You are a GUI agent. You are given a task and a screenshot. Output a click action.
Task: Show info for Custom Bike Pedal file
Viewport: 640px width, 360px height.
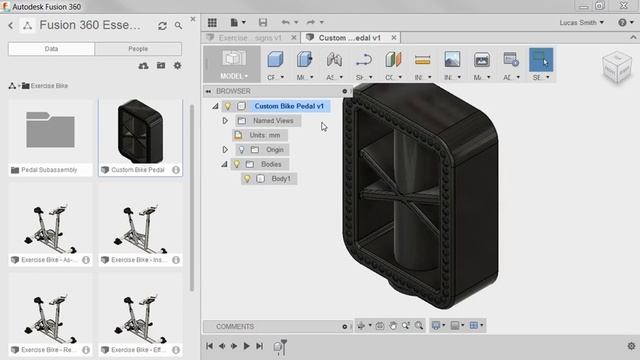[x=176, y=170]
